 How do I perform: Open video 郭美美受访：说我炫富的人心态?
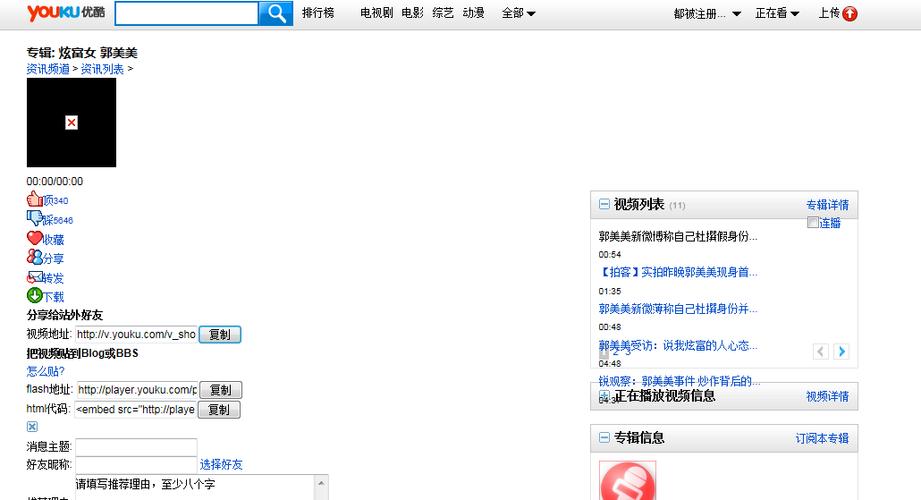pos(678,345)
